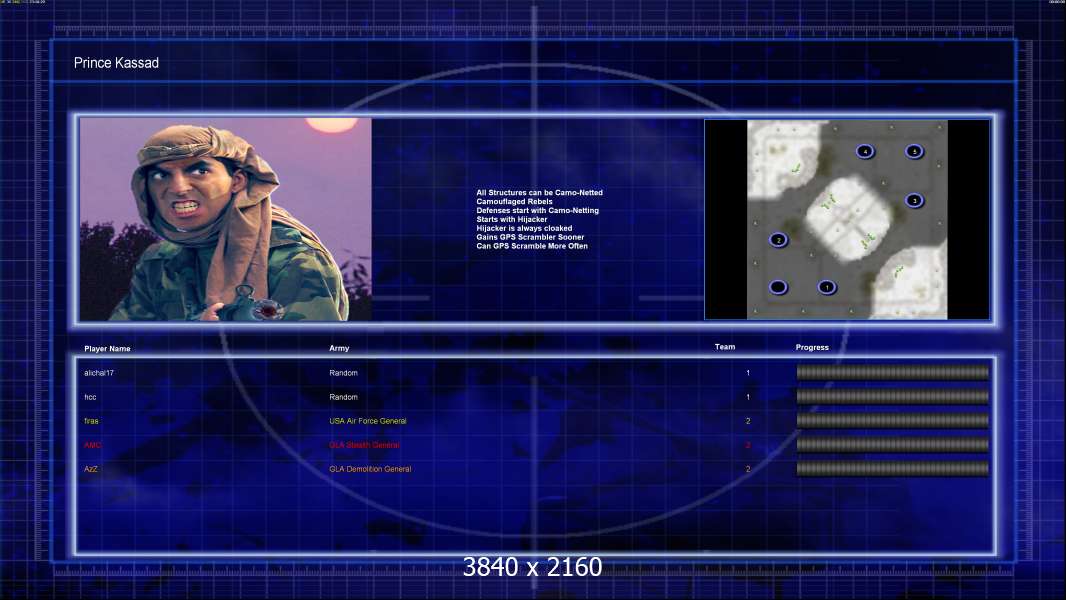The image size is (1066, 600).
Task: Click 'Camouflaged Rebels' ability line
Action: point(515,202)
